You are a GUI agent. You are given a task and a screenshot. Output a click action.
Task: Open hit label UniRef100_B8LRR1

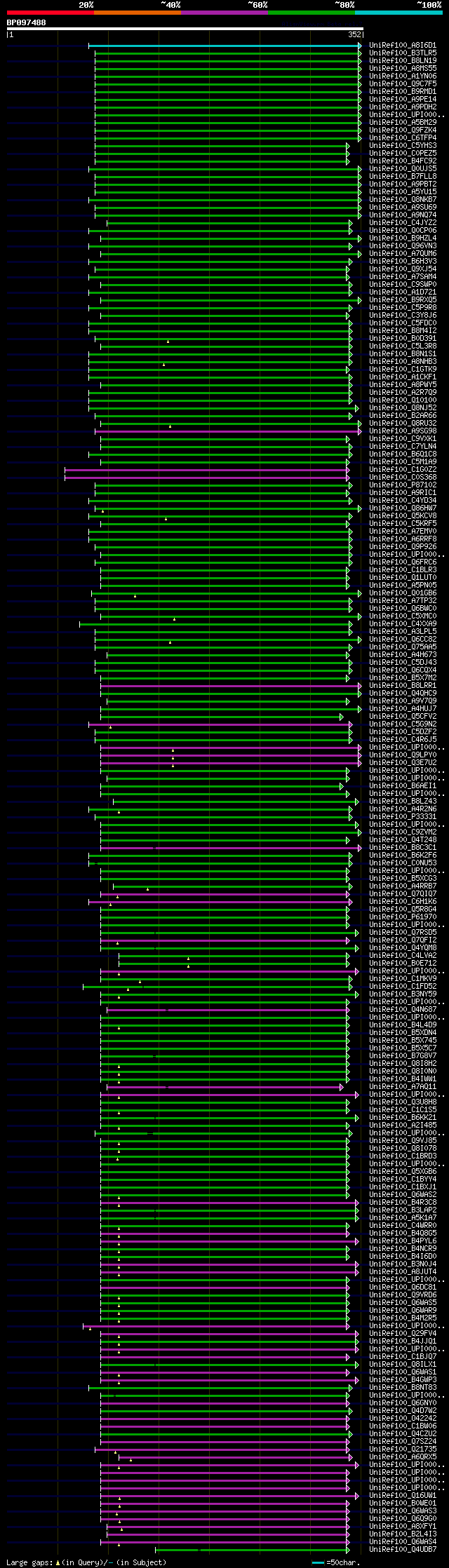point(403,686)
